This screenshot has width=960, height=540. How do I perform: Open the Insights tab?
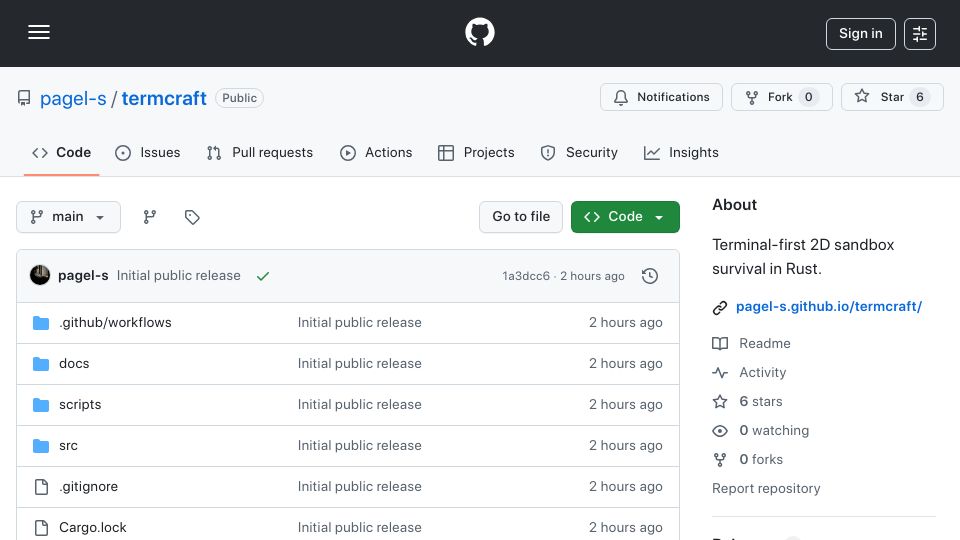click(681, 152)
